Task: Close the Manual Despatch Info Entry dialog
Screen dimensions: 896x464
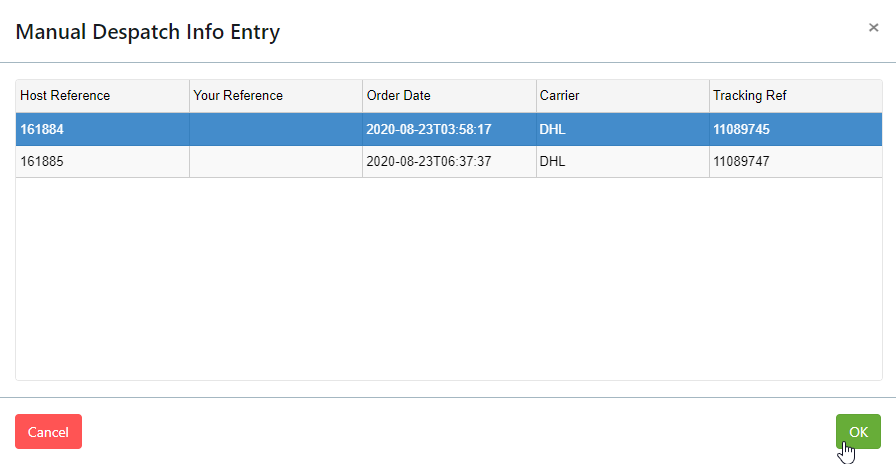Action: point(873,27)
